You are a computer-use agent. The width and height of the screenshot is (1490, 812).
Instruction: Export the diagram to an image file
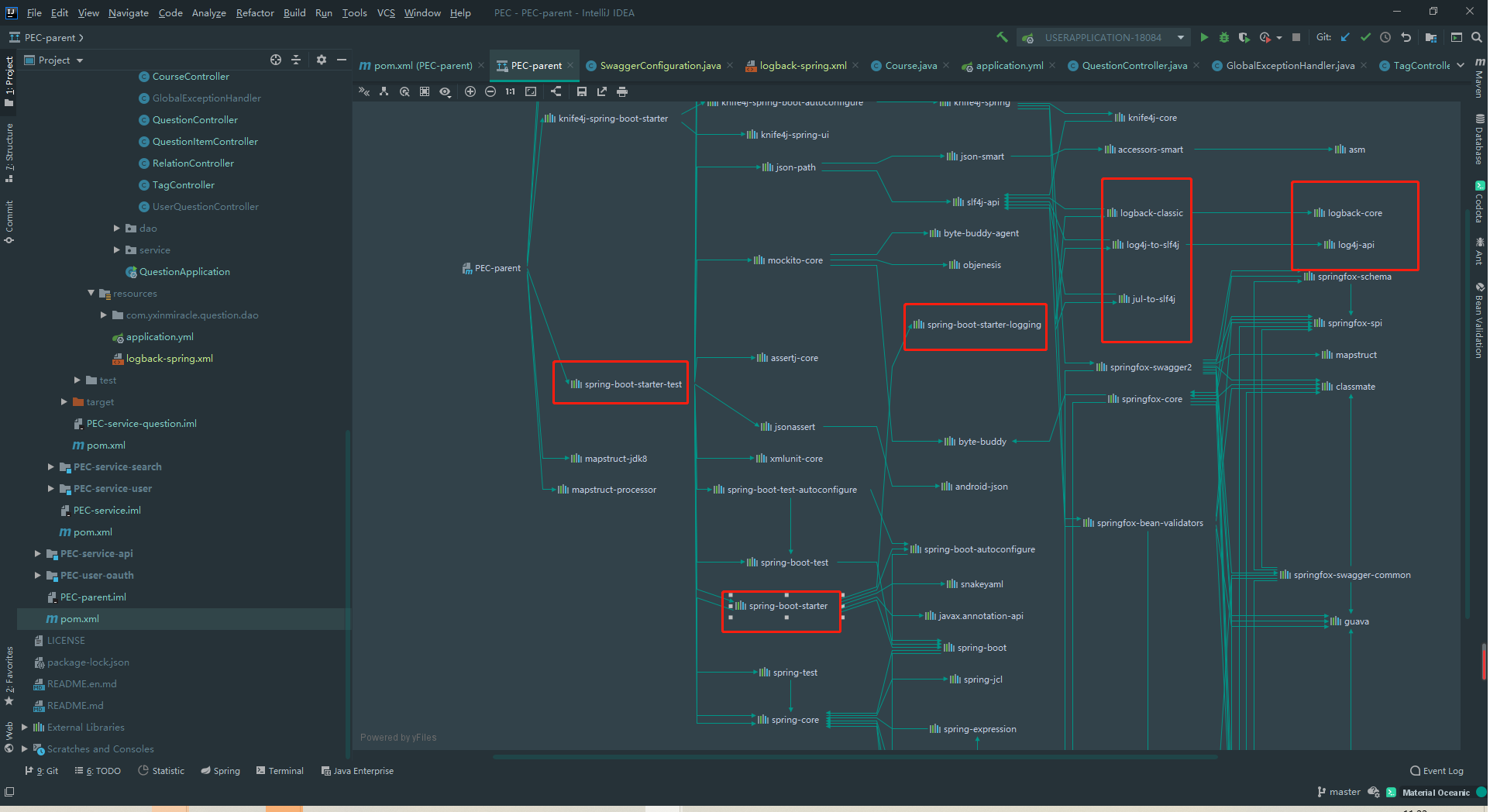[x=602, y=91]
